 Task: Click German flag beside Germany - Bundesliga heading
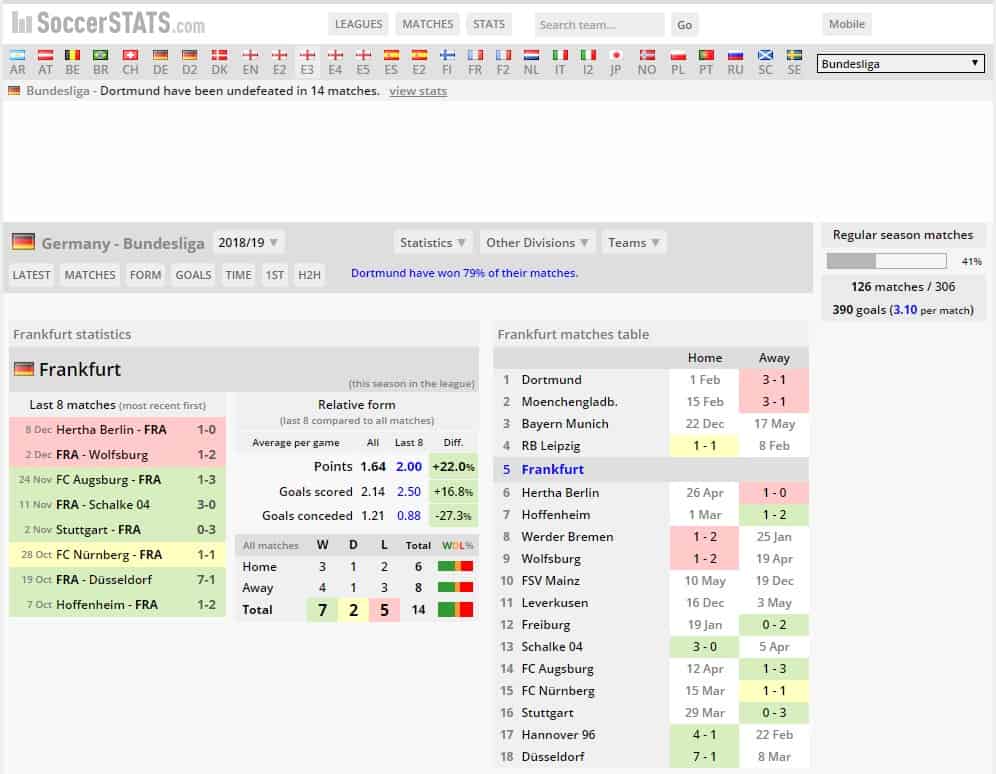point(24,242)
